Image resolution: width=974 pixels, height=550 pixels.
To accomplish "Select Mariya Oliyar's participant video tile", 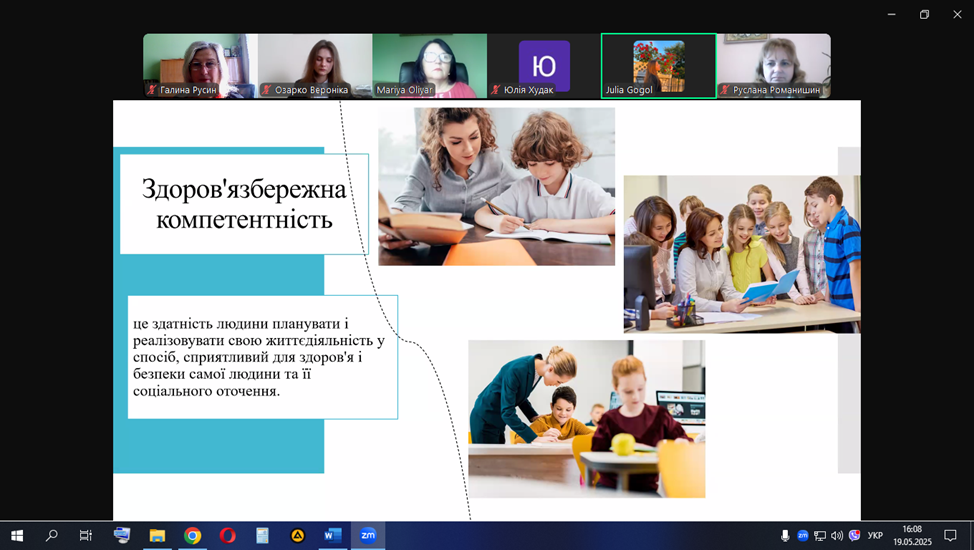I will (429, 66).
